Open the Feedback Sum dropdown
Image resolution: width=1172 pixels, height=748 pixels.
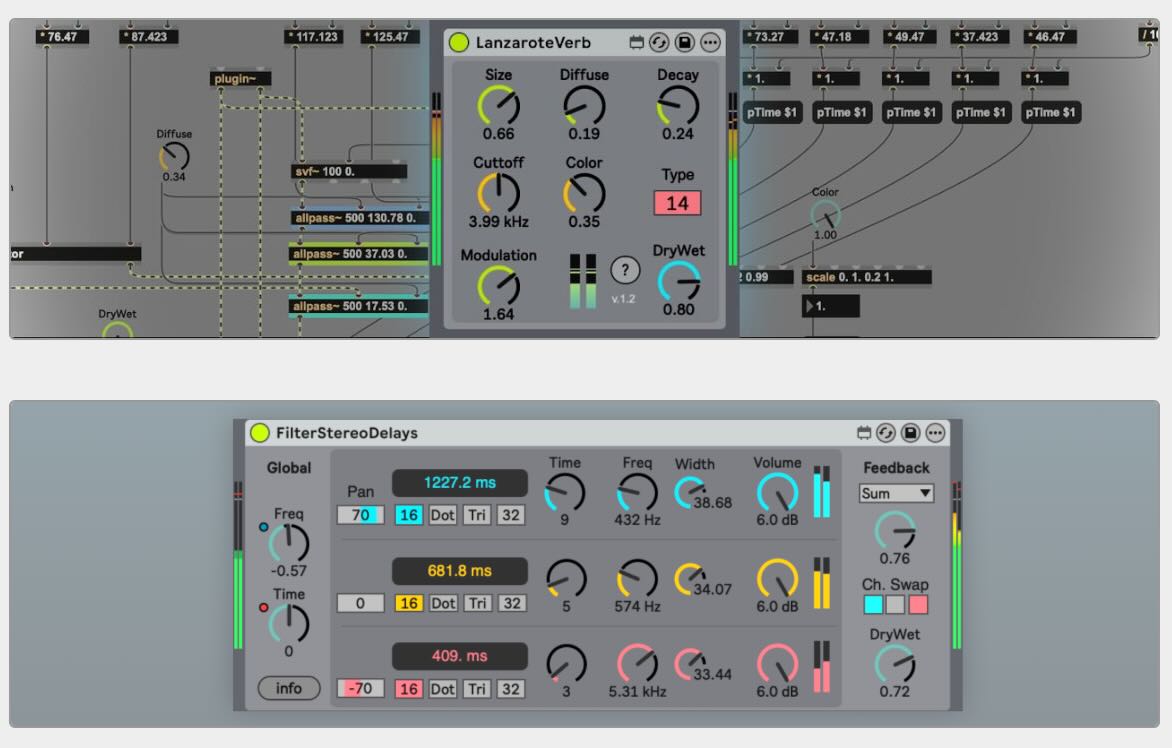pyautogui.click(x=895, y=492)
